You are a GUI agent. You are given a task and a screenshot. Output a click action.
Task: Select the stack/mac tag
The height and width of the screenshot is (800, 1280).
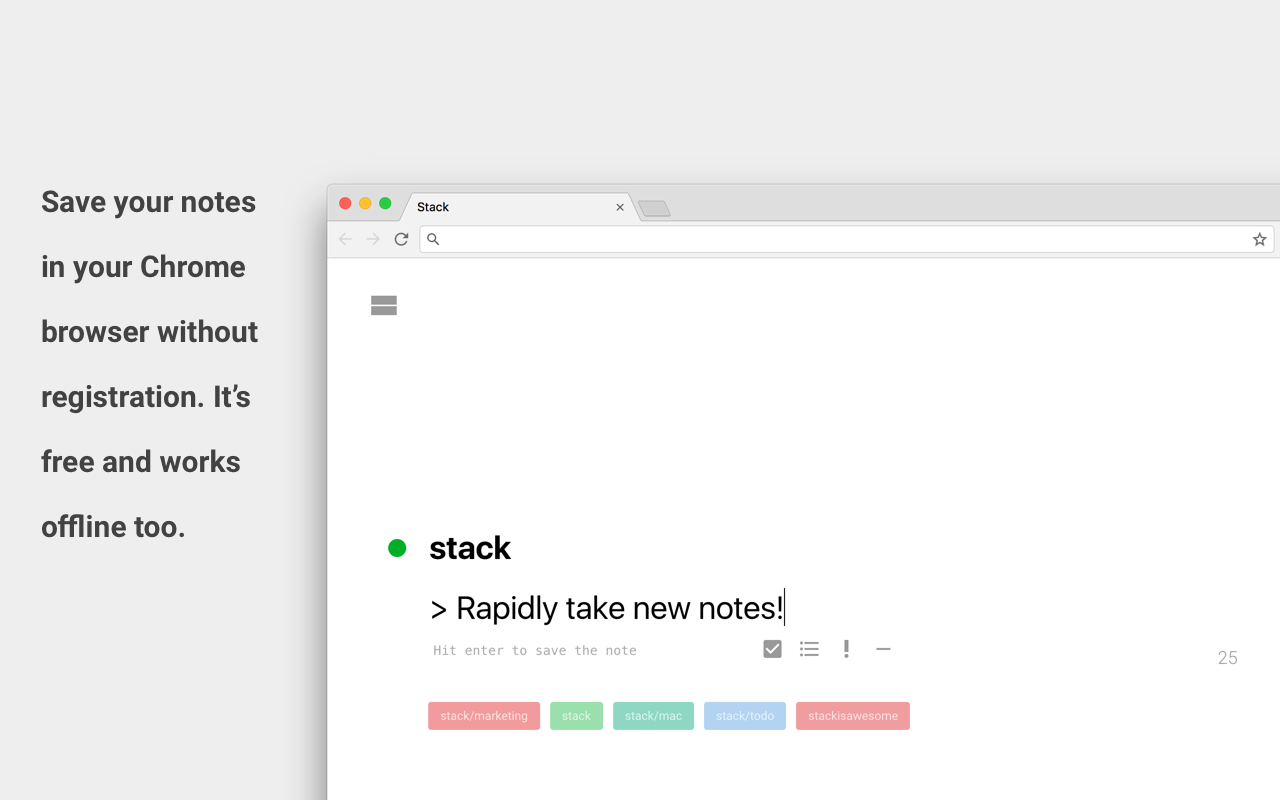[x=653, y=716]
